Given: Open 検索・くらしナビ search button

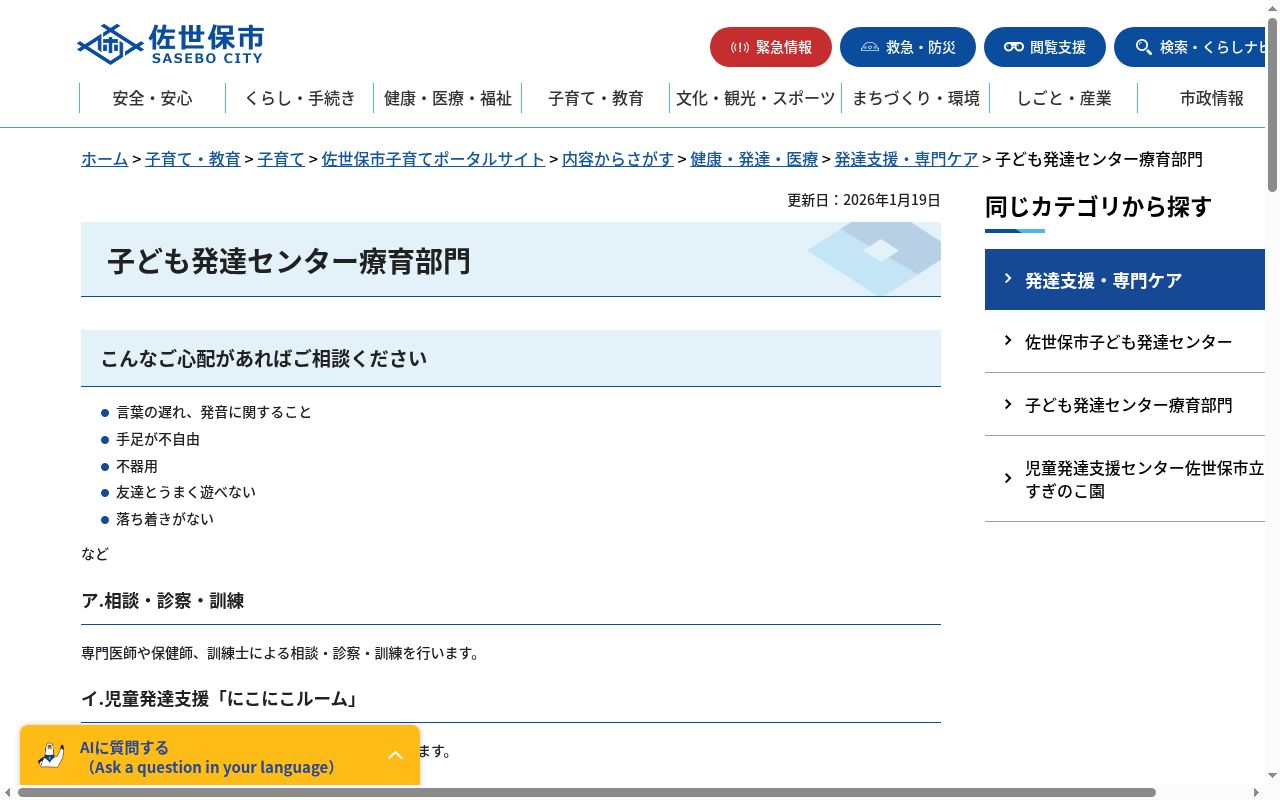Looking at the screenshot, I should [x=1190, y=47].
